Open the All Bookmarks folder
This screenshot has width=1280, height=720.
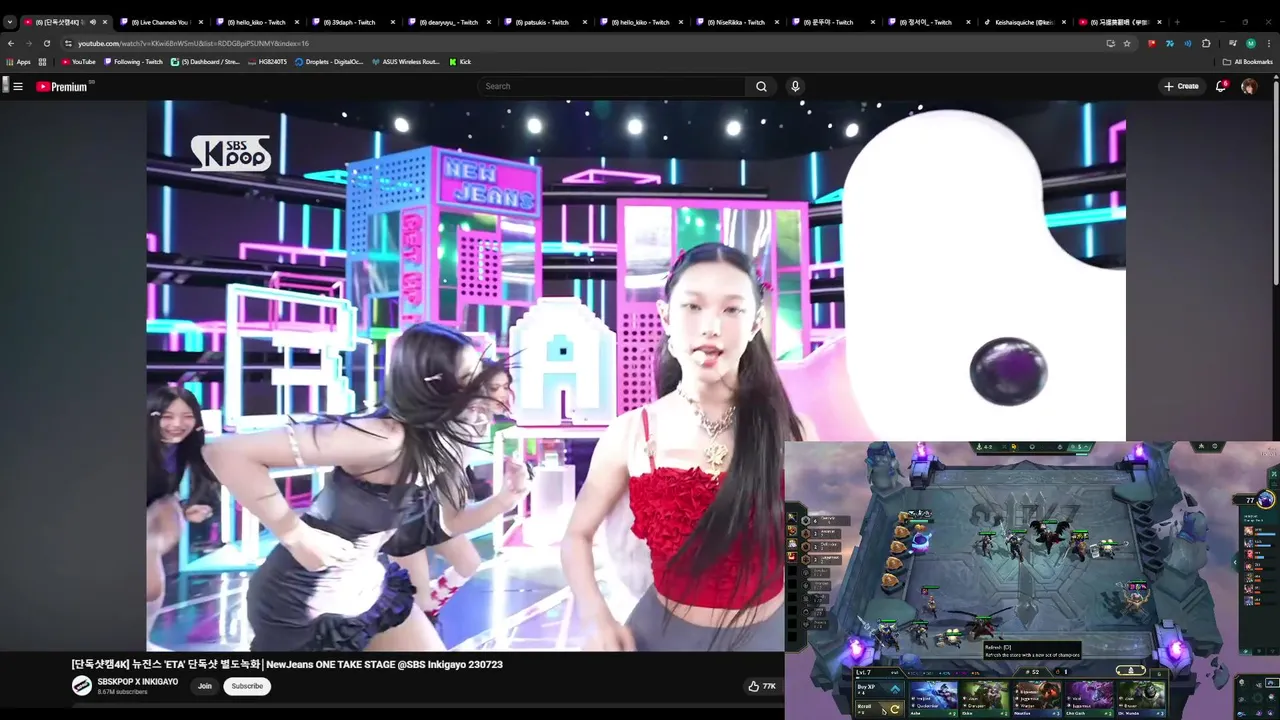(x=1247, y=62)
